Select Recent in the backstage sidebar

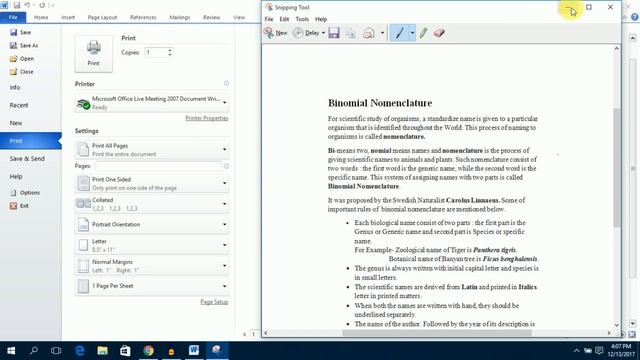19,105
